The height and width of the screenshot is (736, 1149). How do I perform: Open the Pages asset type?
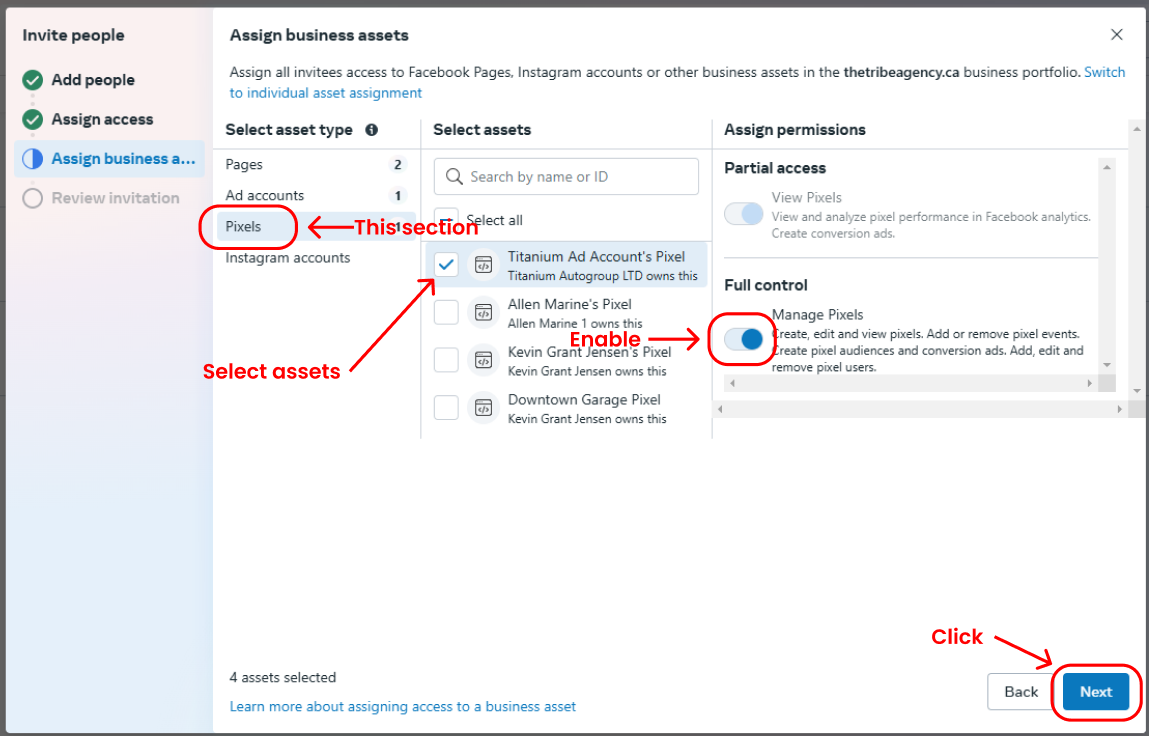(245, 165)
